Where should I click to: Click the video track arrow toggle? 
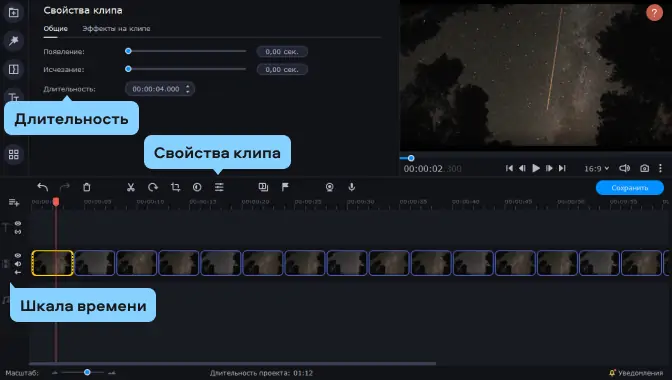pos(18,272)
